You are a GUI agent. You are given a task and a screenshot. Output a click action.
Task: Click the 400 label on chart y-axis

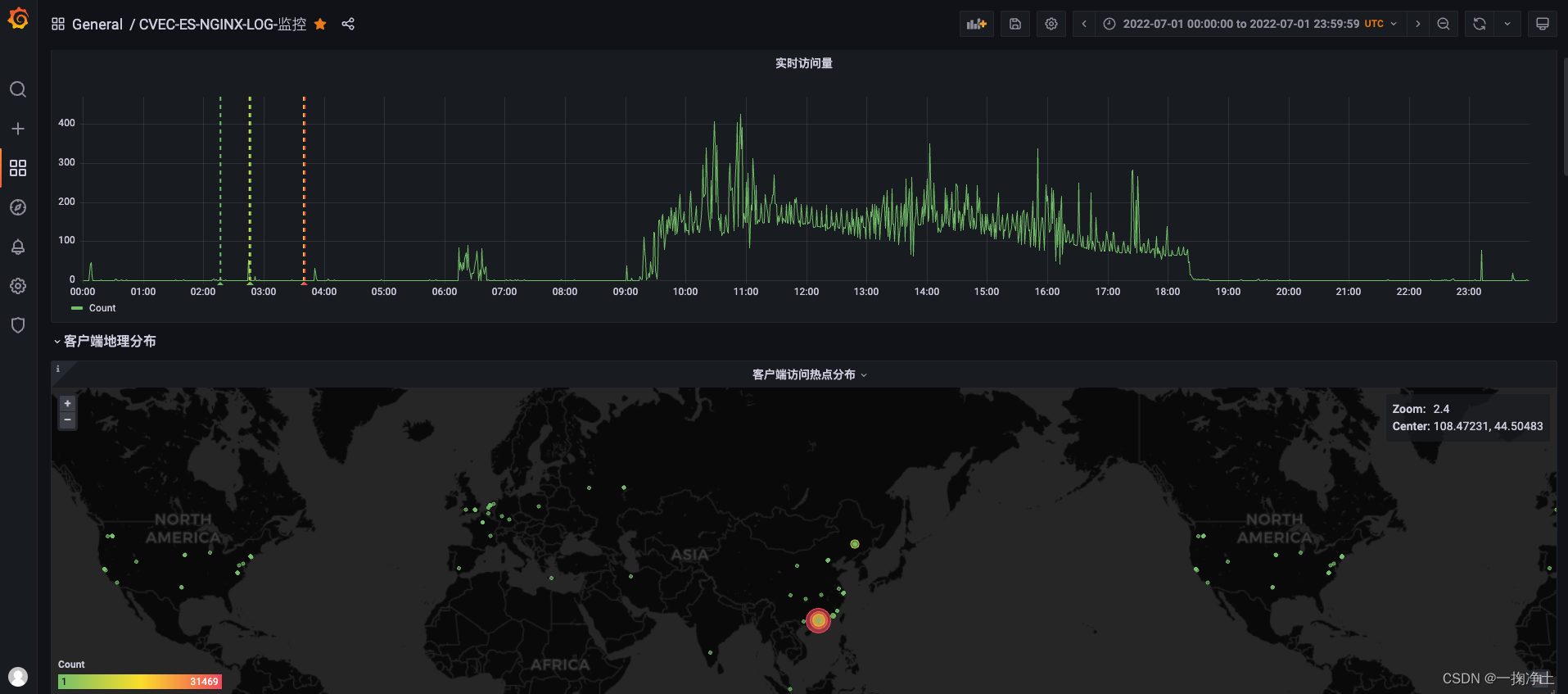click(x=66, y=123)
